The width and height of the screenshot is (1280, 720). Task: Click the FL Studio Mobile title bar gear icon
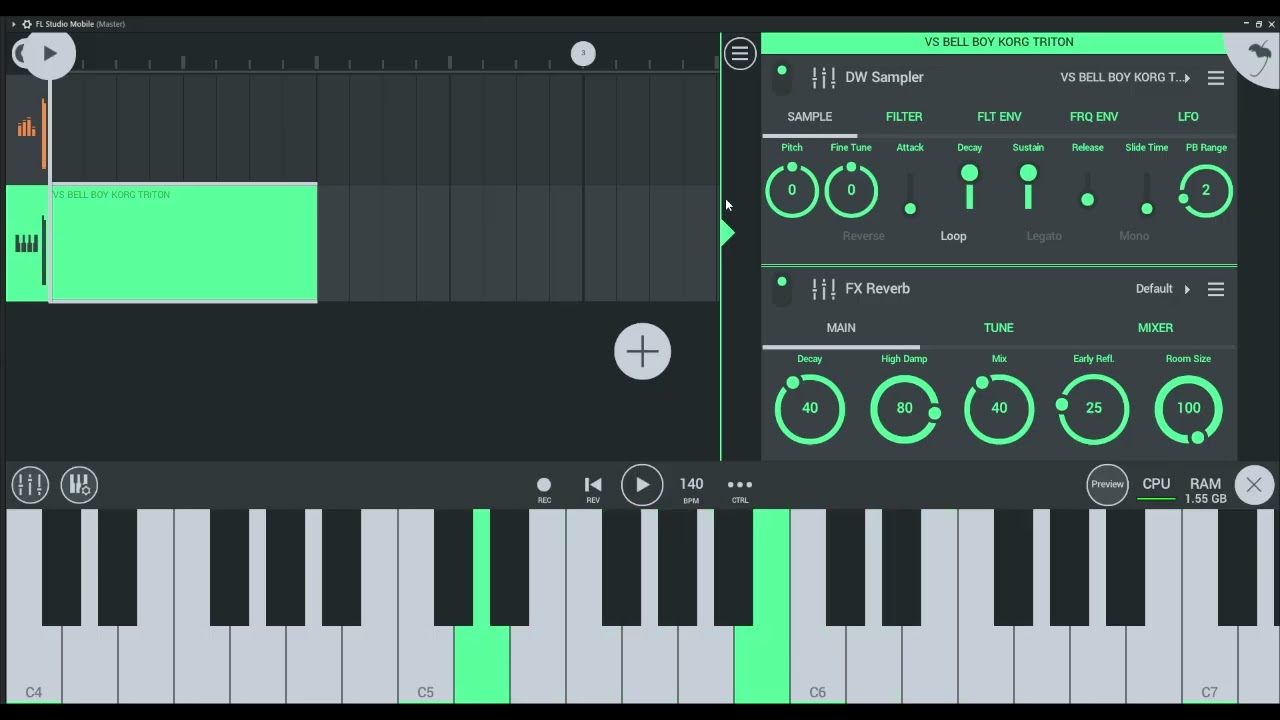click(26, 24)
